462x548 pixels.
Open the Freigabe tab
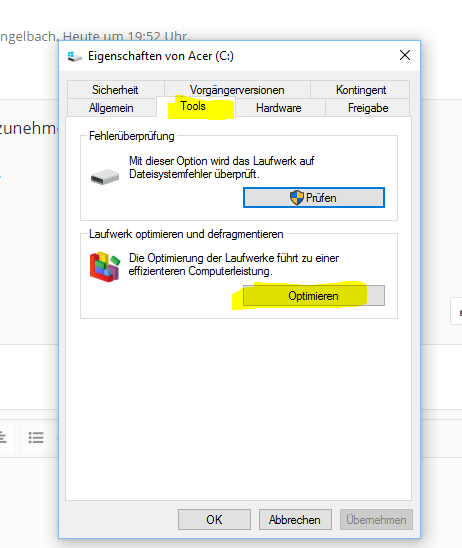tap(368, 108)
